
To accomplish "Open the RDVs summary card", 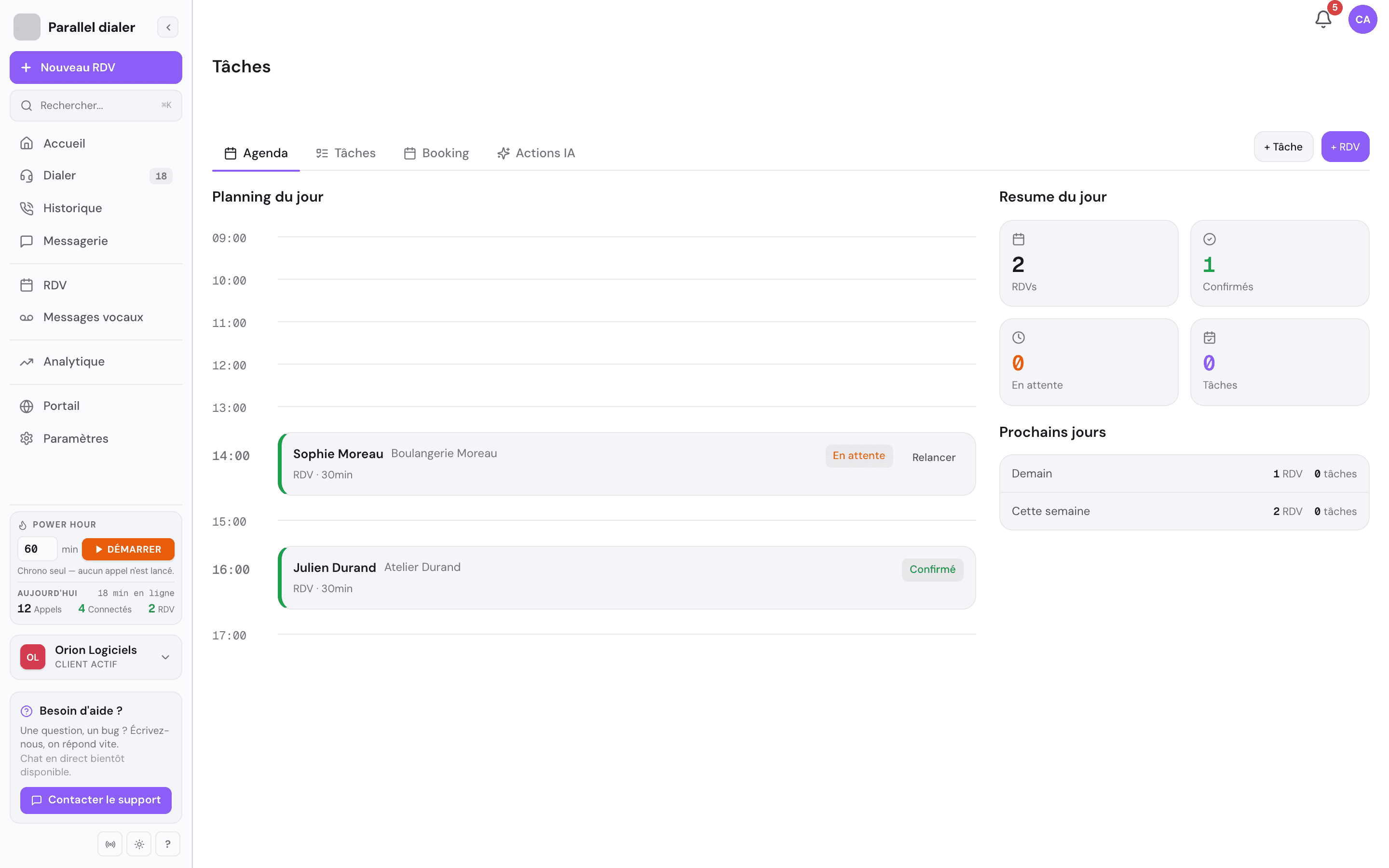I will pyautogui.click(x=1088, y=263).
